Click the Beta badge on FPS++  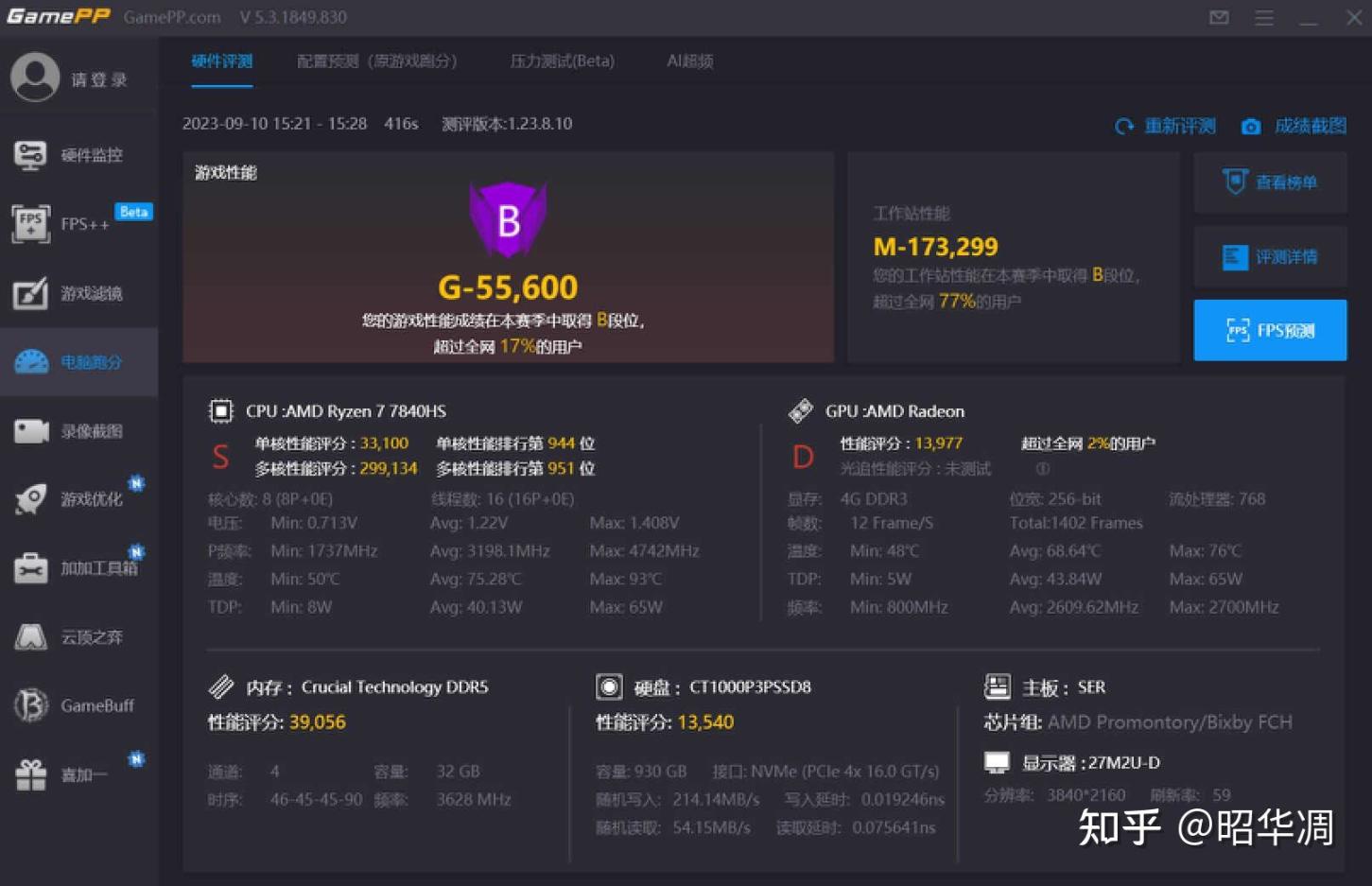point(133,212)
